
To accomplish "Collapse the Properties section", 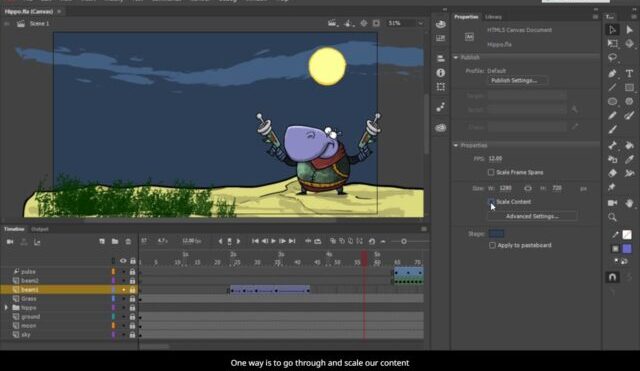I will (456, 145).
